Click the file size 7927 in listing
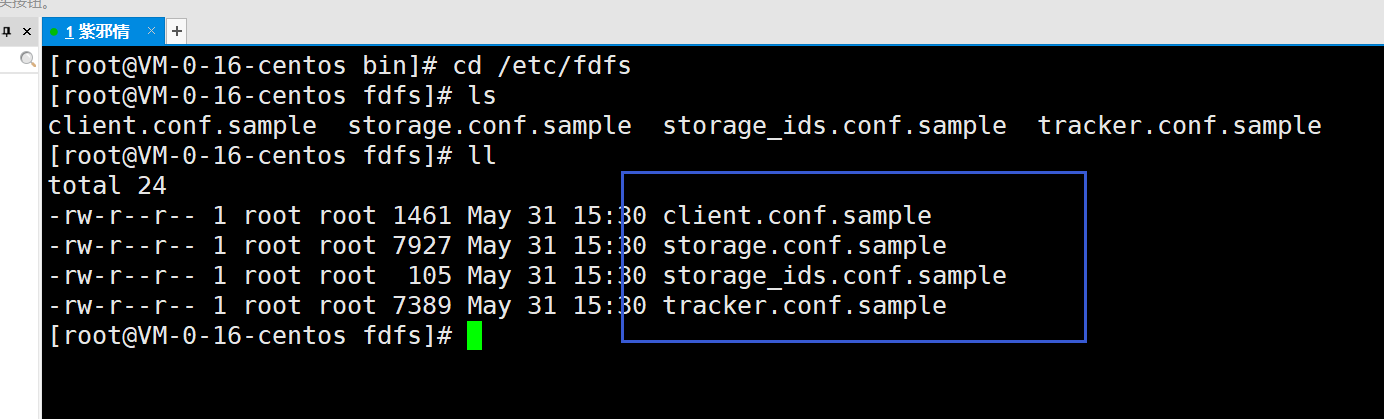This screenshot has width=1384, height=419. (x=421, y=245)
